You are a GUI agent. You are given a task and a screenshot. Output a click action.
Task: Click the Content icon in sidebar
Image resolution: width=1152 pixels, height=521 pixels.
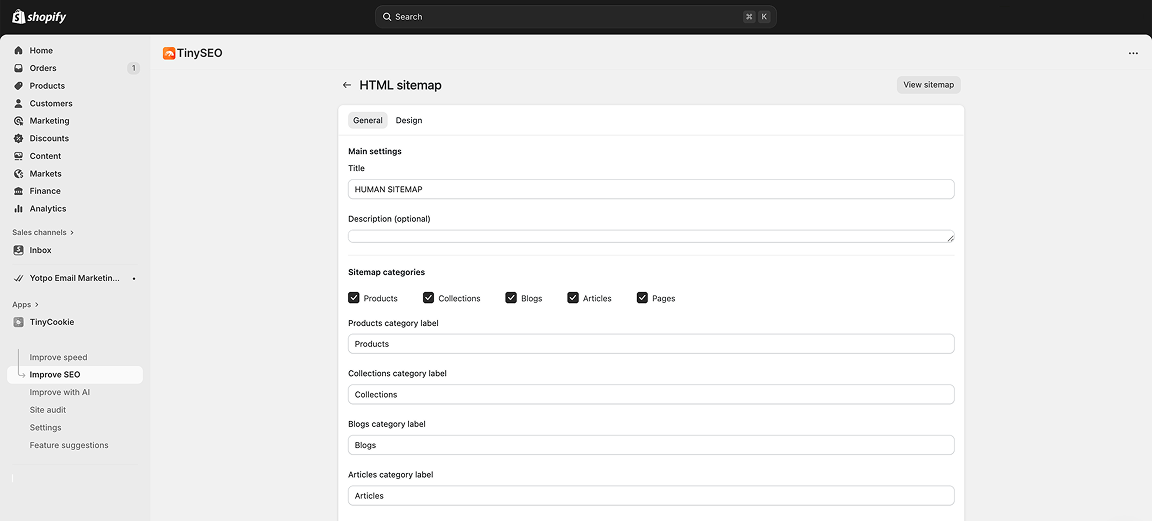point(18,156)
